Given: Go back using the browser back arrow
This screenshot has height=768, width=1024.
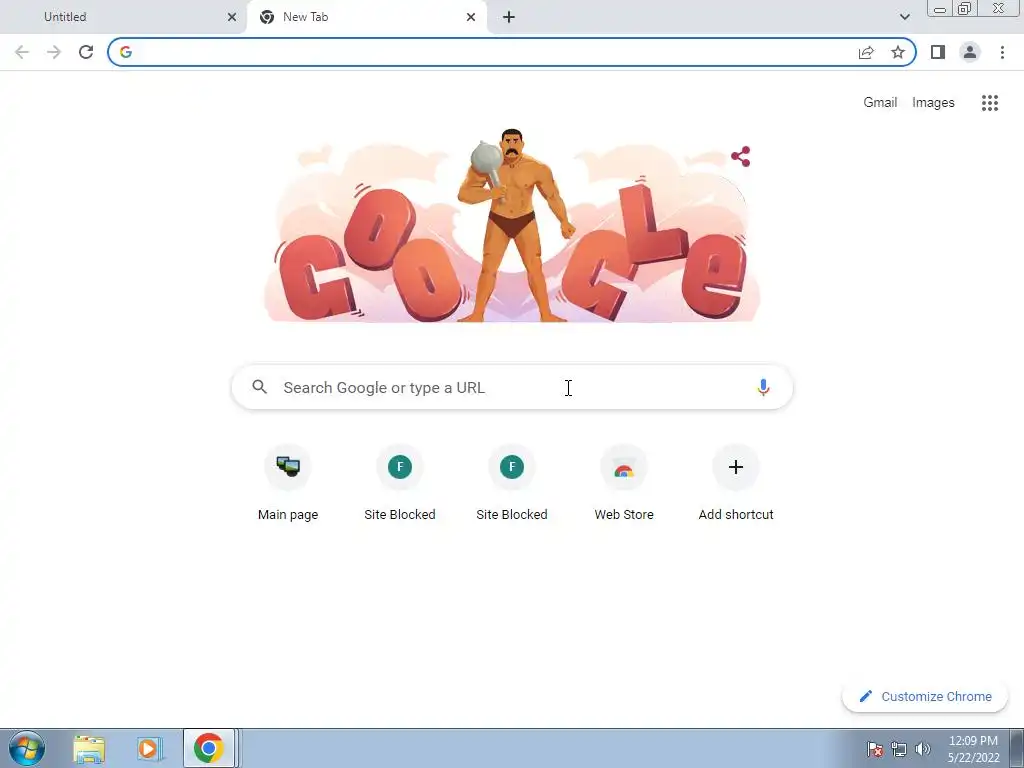Looking at the screenshot, I should (x=22, y=52).
